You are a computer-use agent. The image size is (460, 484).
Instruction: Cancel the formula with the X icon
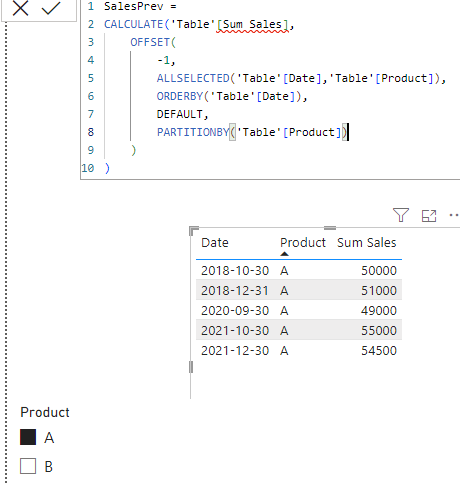pyautogui.click(x=20, y=7)
